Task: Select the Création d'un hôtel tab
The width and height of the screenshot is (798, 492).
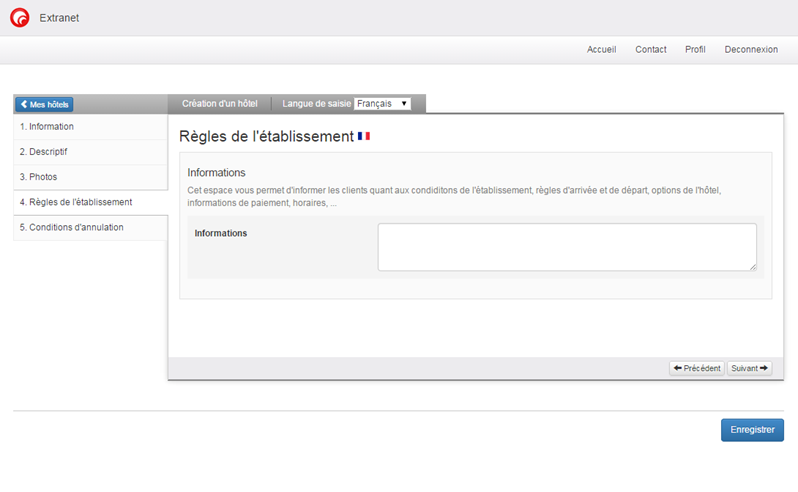Action: point(220,103)
